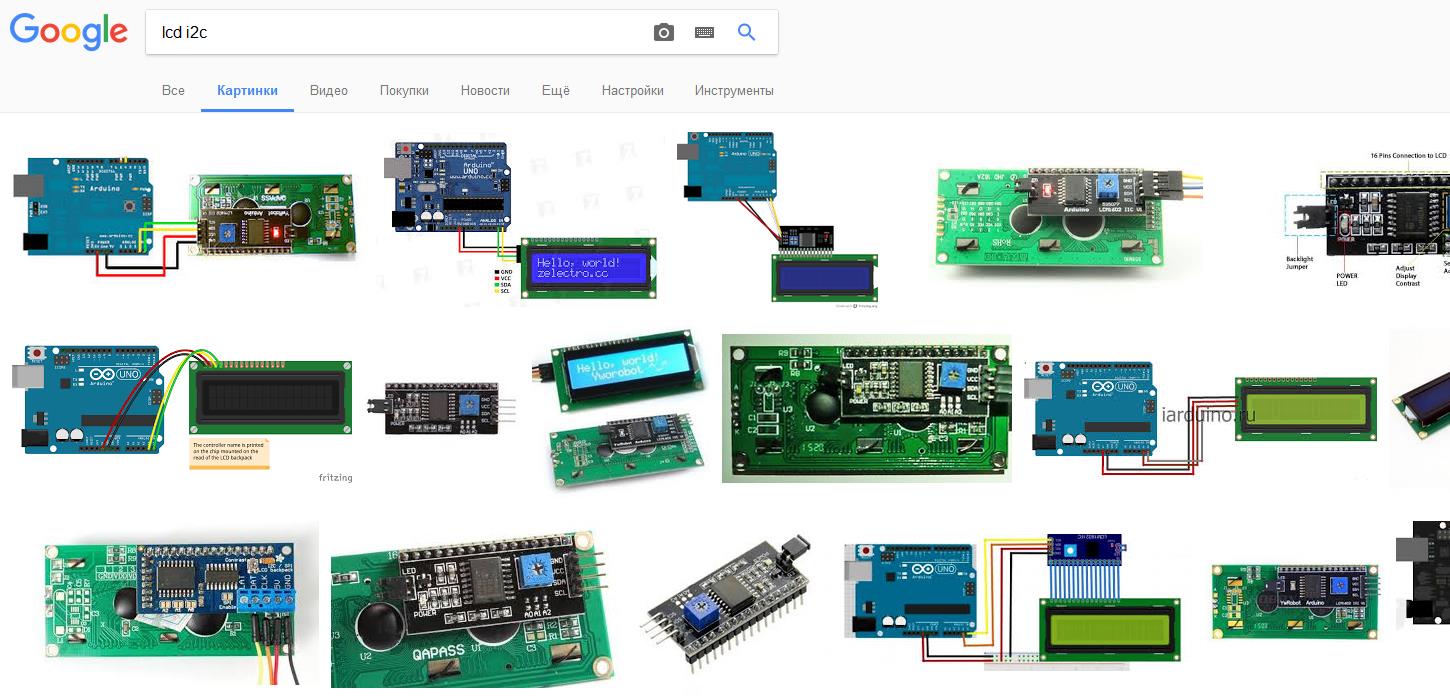Go to the 'Покупки' tab

point(404,90)
